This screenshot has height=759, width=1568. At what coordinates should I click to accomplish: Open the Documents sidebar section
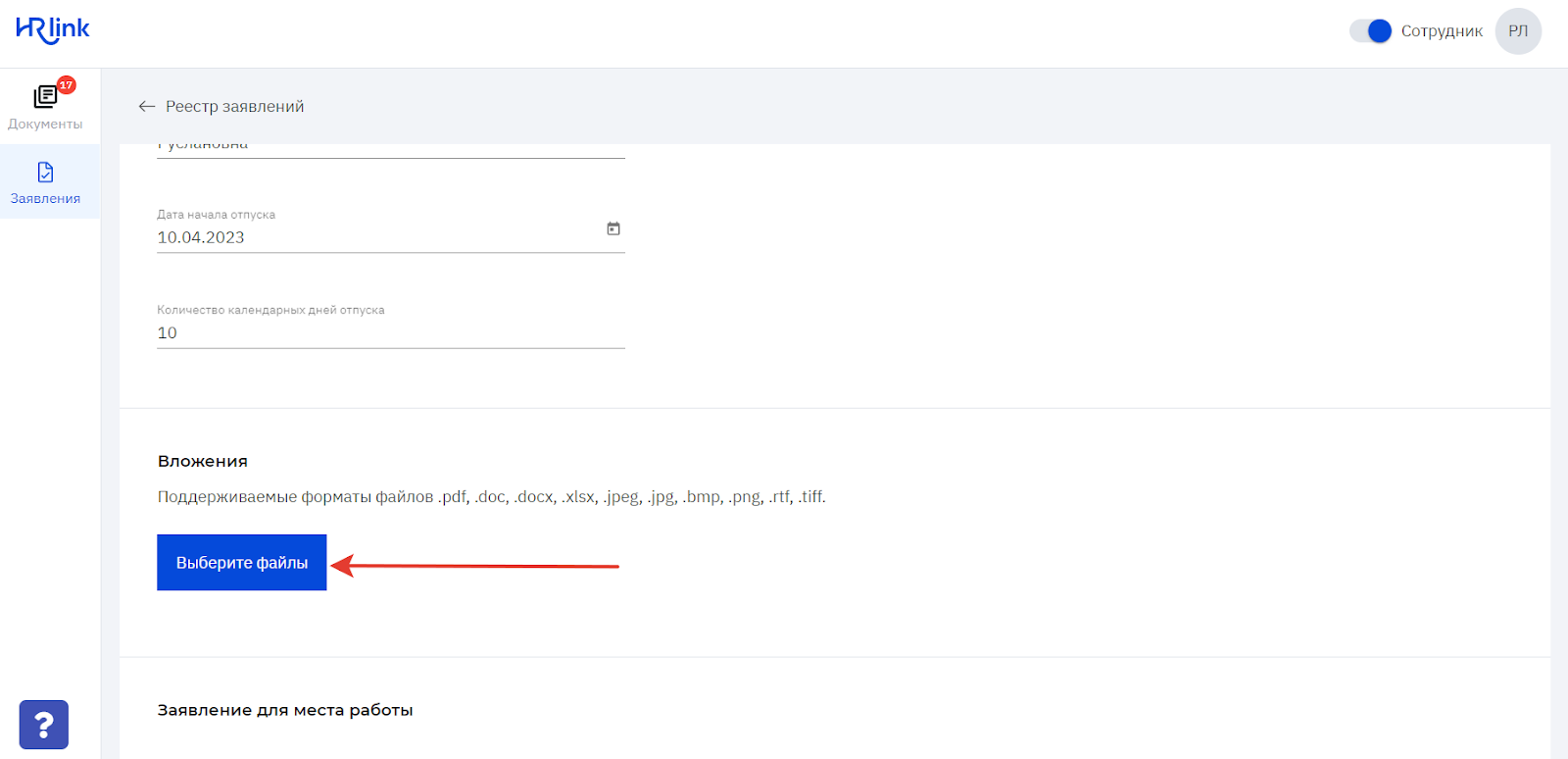click(x=45, y=106)
